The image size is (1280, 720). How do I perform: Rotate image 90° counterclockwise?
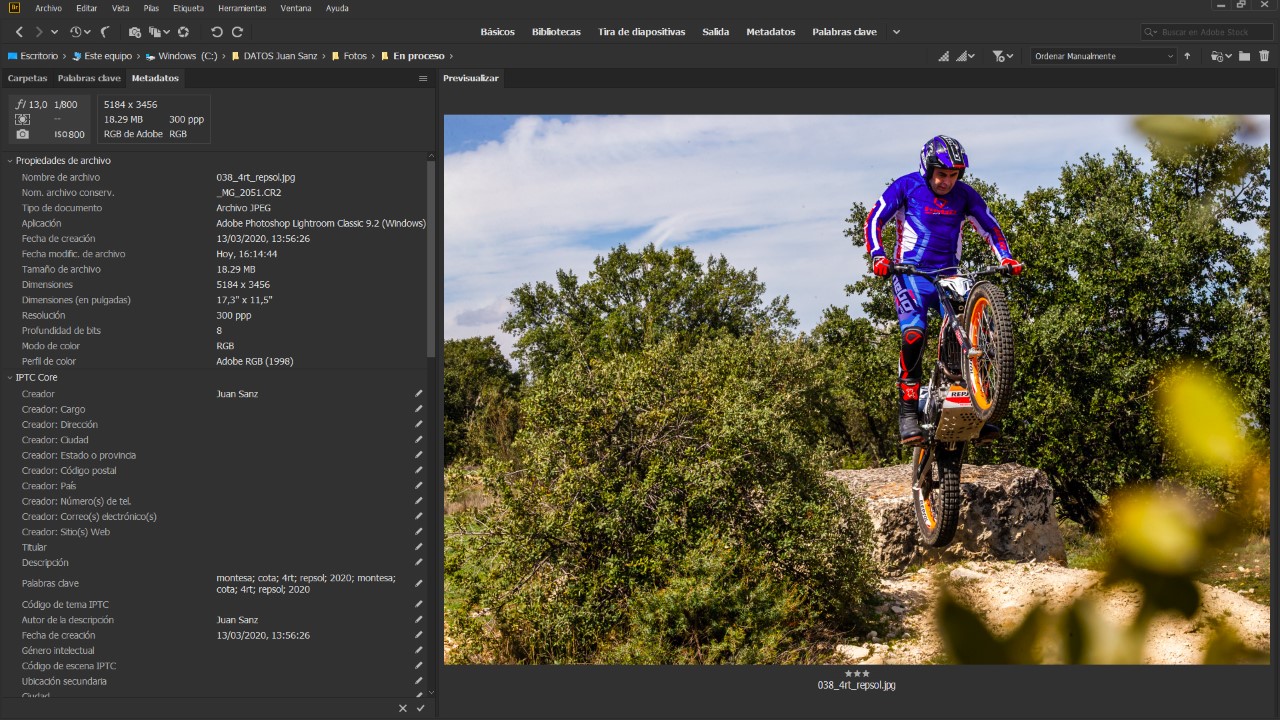pos(217,32)
